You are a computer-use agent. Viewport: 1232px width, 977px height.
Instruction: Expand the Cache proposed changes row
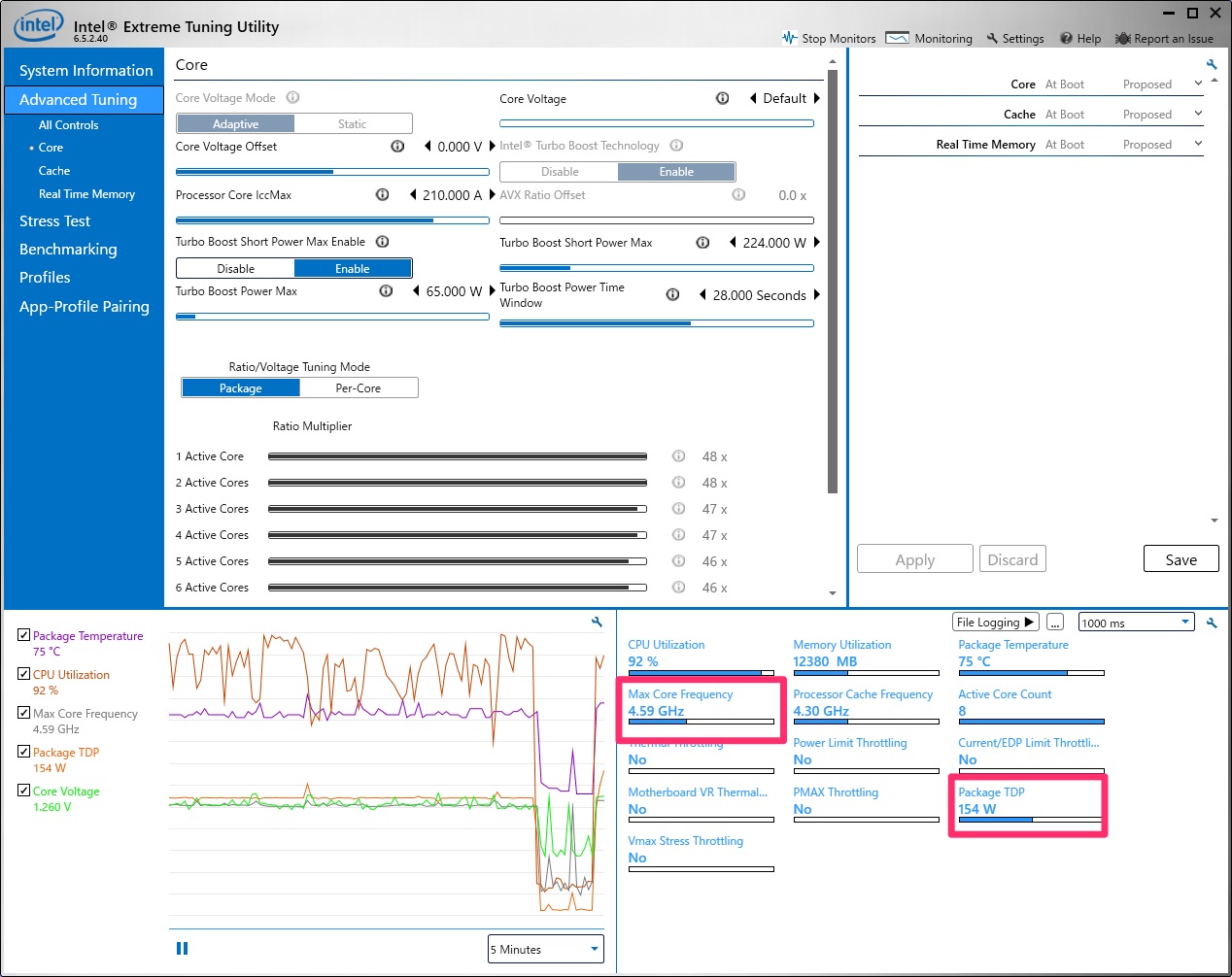(x=1198, y=114)
